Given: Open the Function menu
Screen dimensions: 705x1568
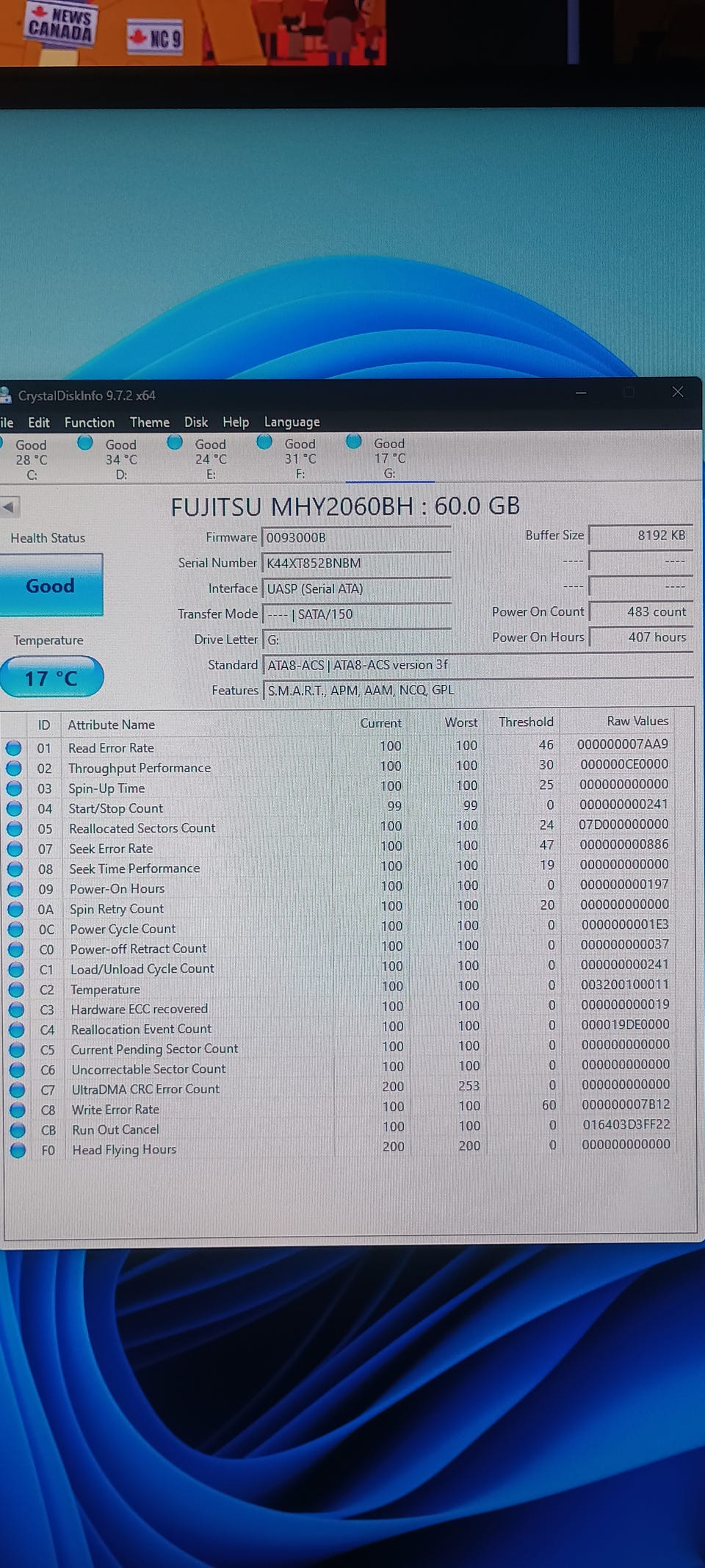Looking at the screenshot, I should coord(90,422).
